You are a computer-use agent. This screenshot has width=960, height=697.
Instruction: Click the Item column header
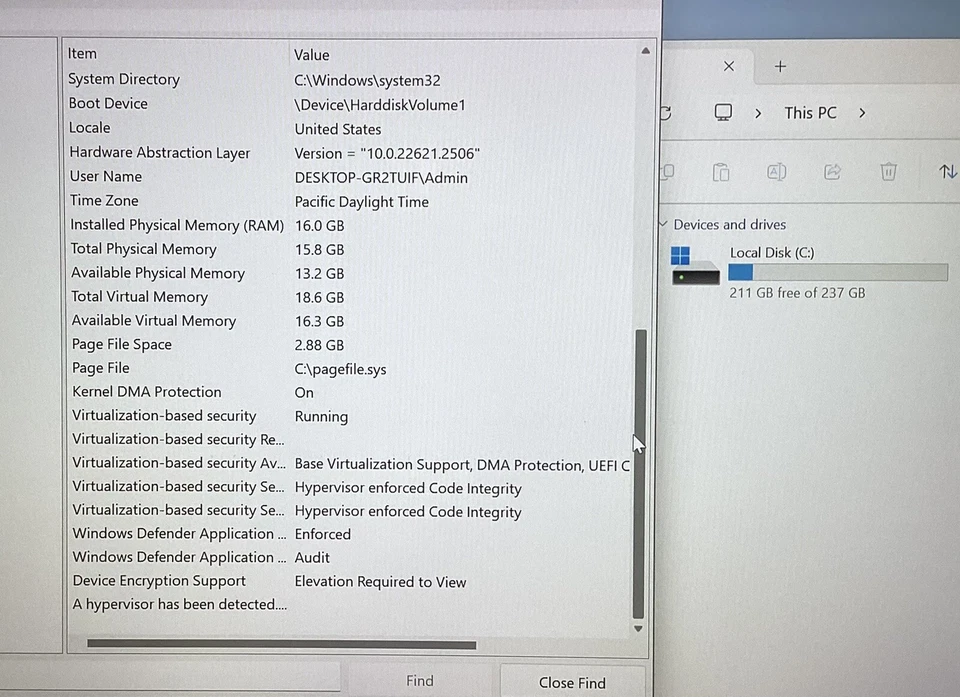pos(83,54)
